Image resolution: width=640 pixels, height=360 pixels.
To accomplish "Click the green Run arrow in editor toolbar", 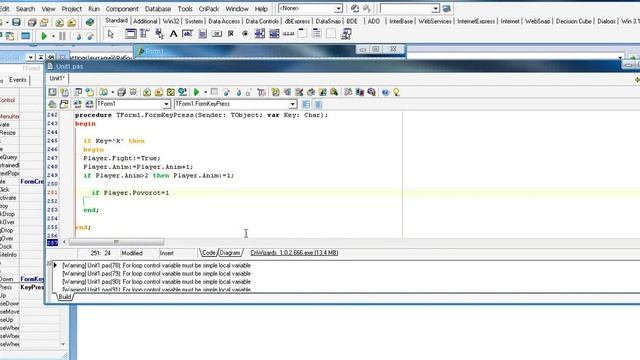I will click(x=196, y=92).
